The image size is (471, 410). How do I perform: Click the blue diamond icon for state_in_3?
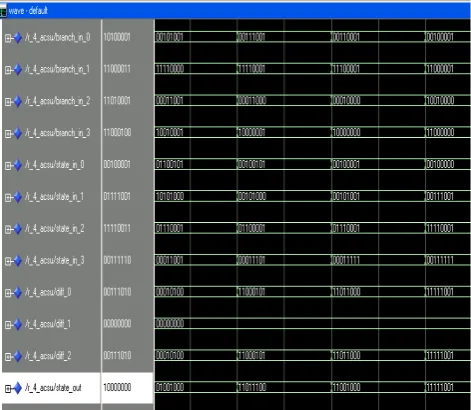click(17, 261)
